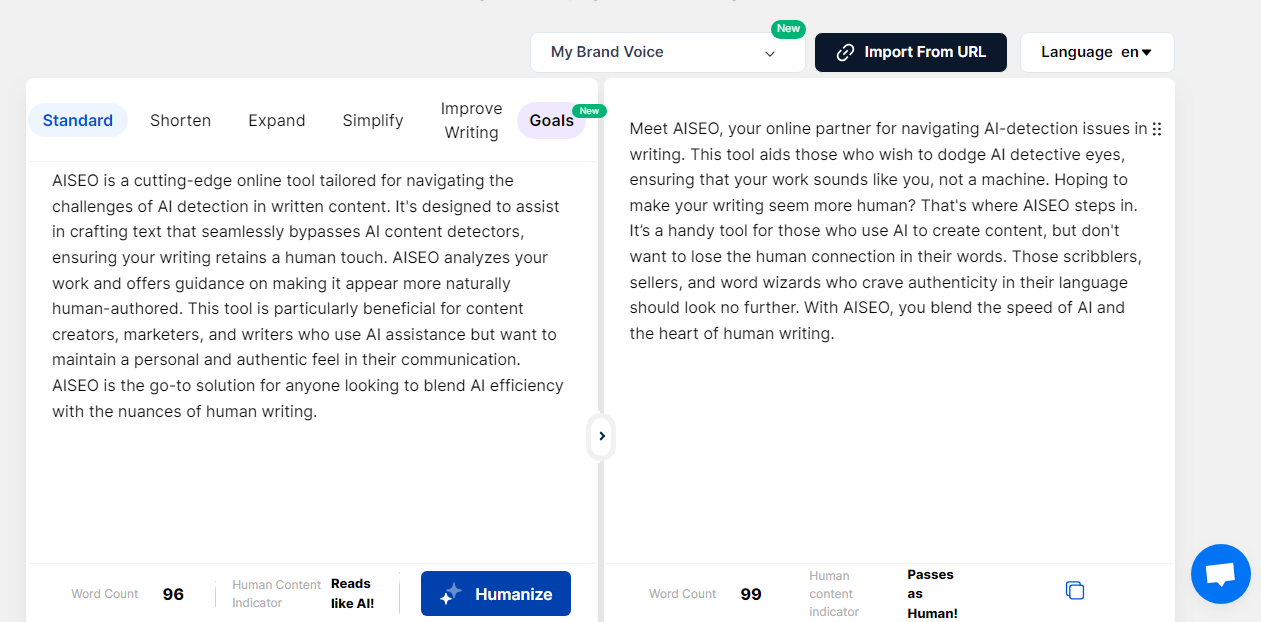Open the chat support bubble

pyautogui.click(x=1221, y=574)
